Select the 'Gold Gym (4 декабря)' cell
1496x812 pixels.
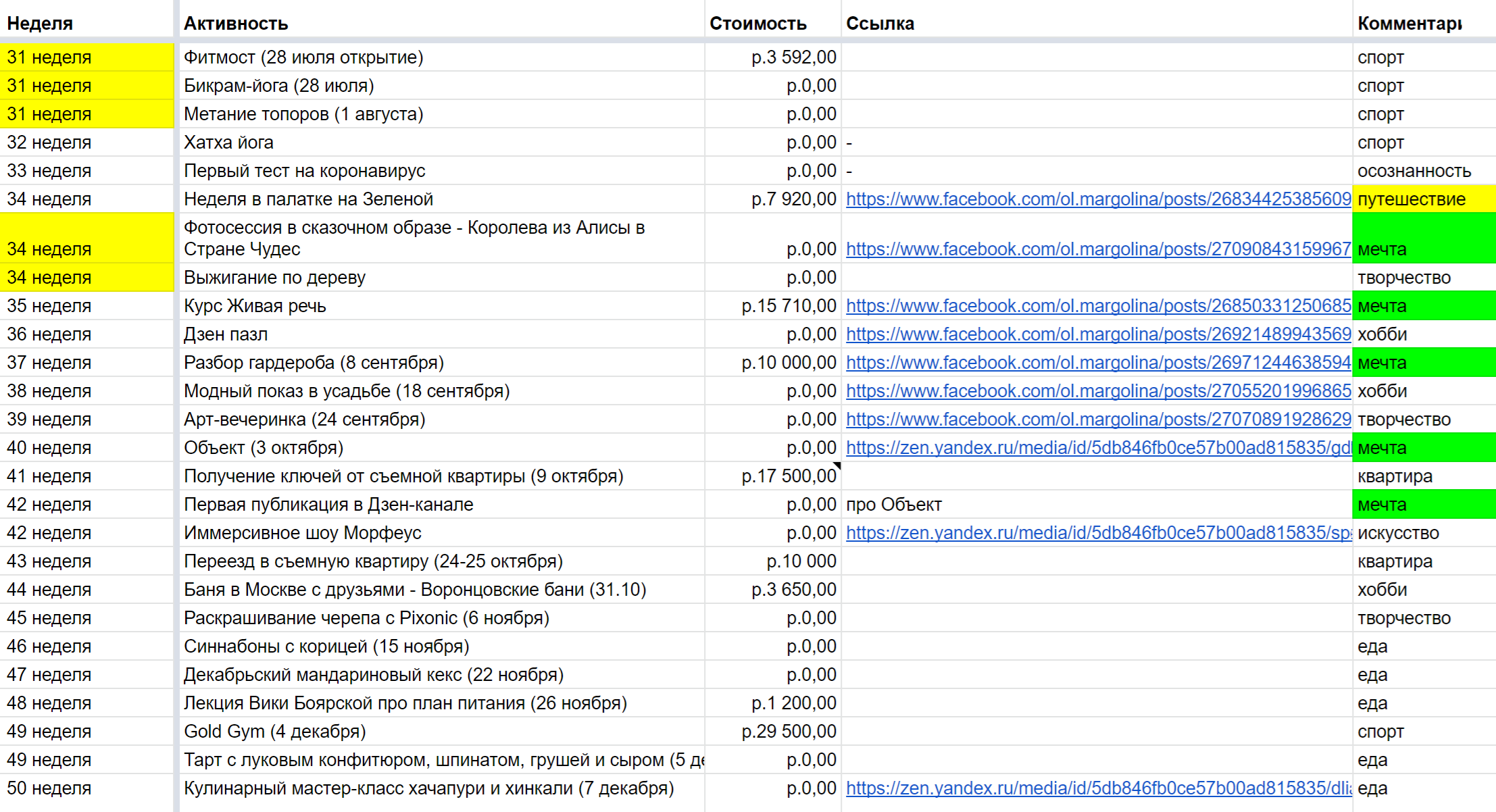[442, 732]
